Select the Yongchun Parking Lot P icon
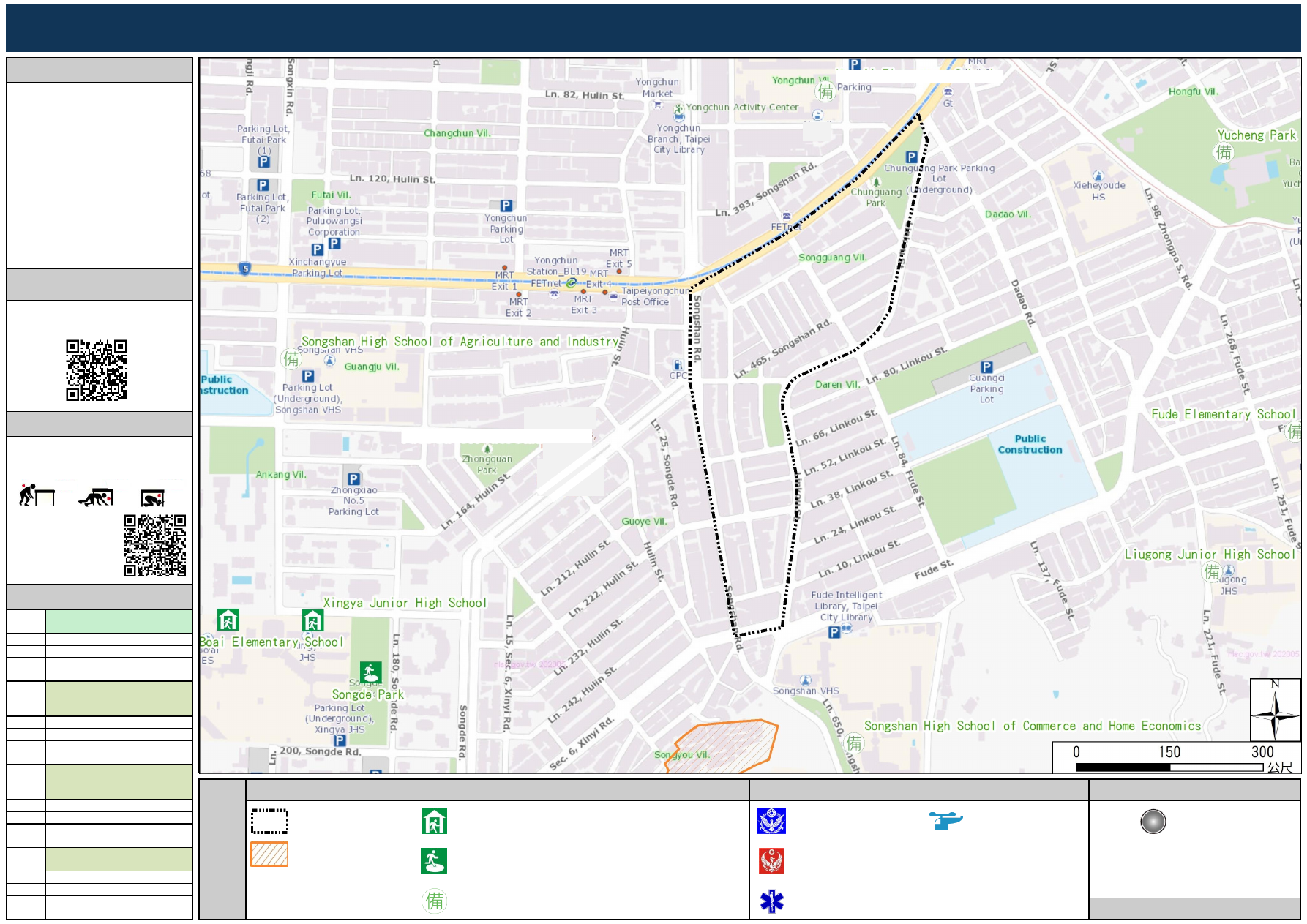This screenshot has height=924, width=1307. (x=506, y=206)
